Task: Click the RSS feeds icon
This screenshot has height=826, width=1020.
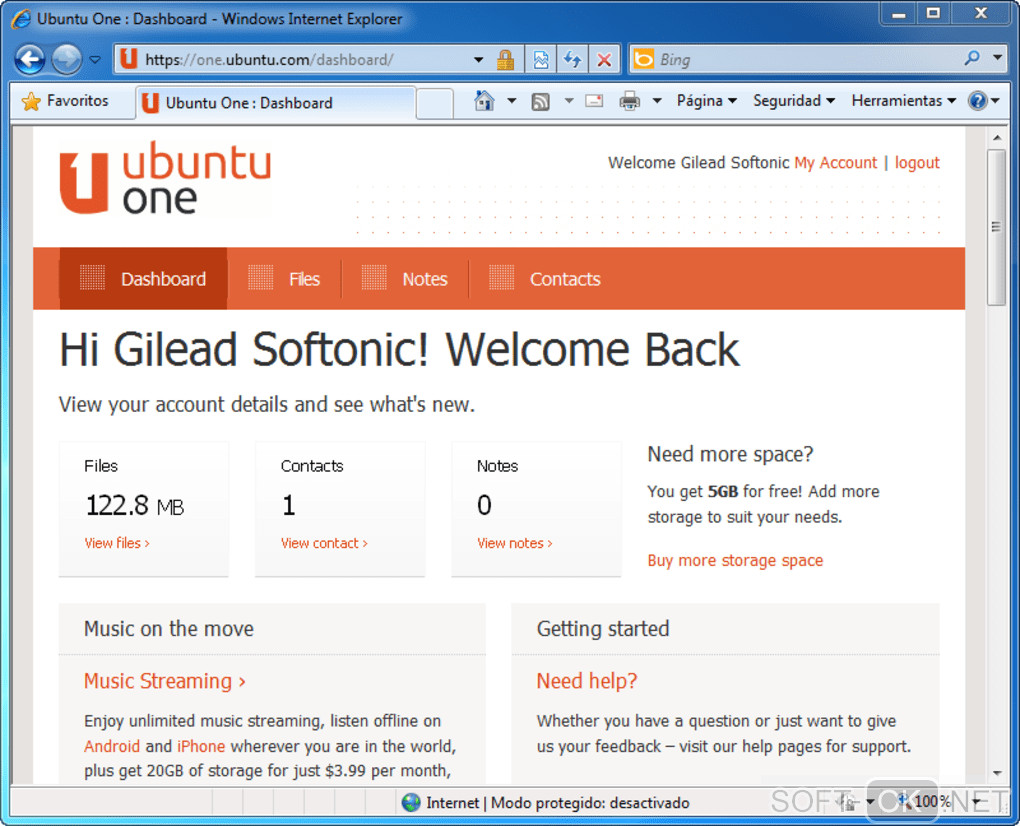Action: 541,101
